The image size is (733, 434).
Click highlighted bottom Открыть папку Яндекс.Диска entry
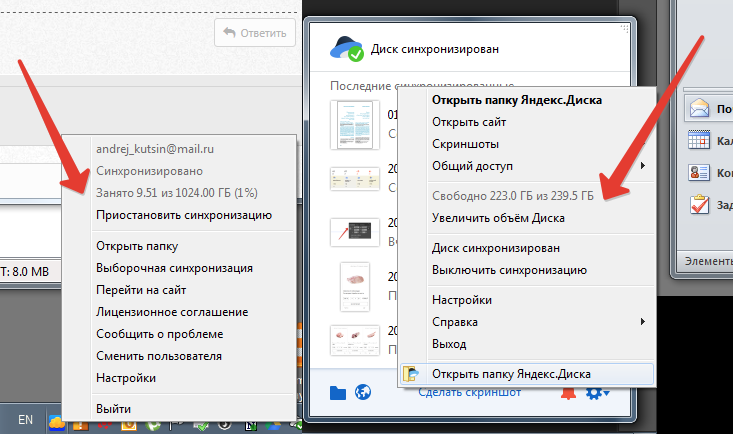(527, 374)
